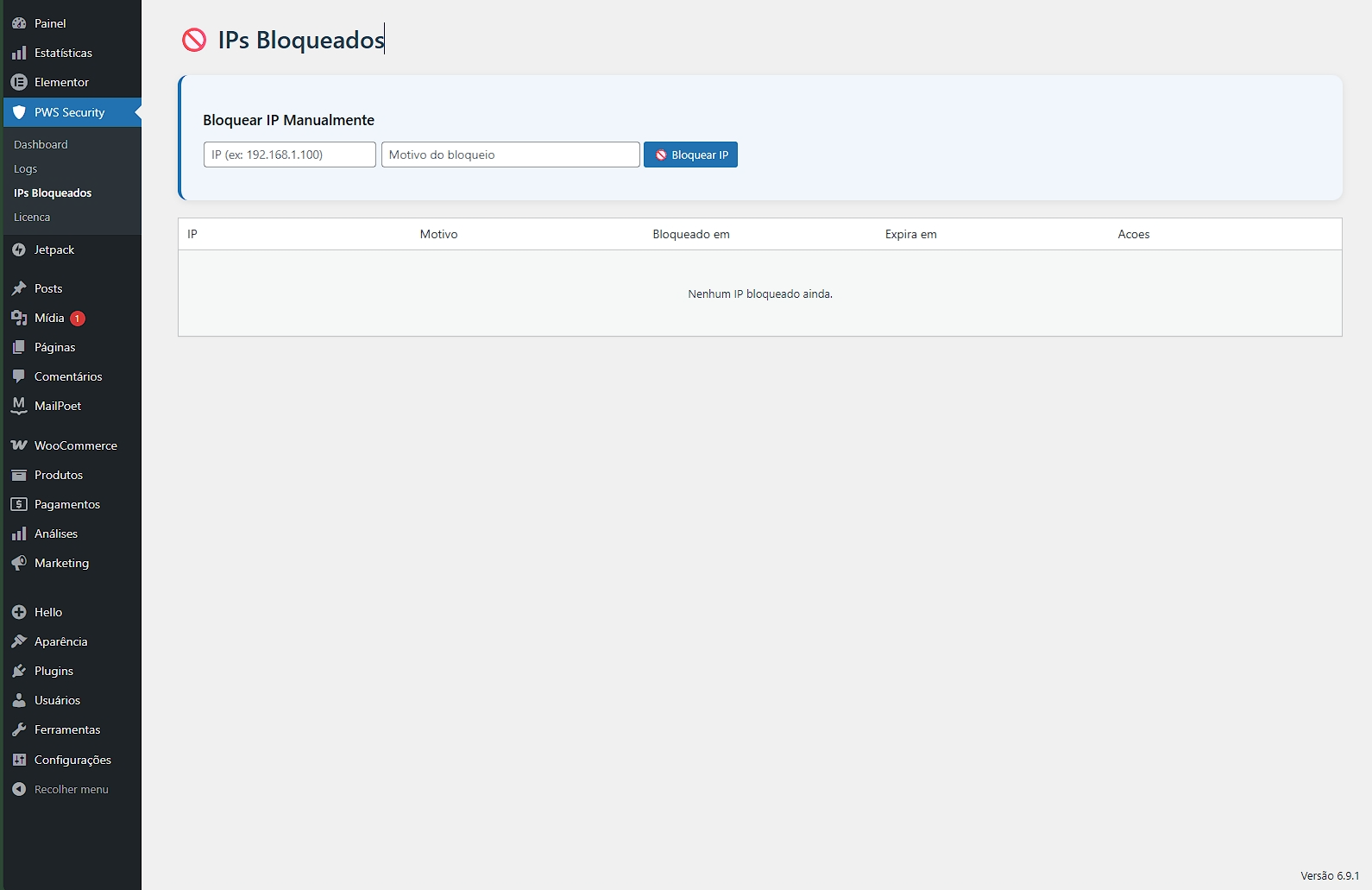The width and height of the screenshot is (1372, 890).
Task: Click the Jetpack lightning icon
Action: tap(19, 249)
